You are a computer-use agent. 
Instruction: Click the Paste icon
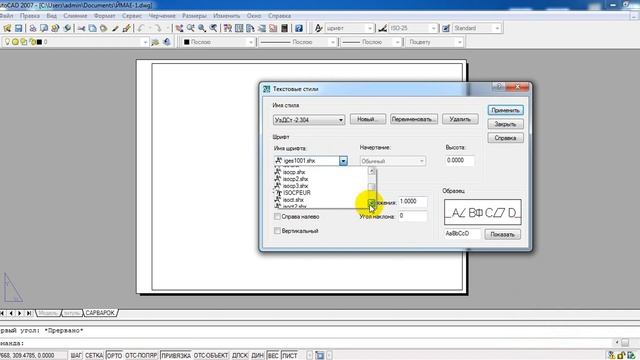pos(104,28)
